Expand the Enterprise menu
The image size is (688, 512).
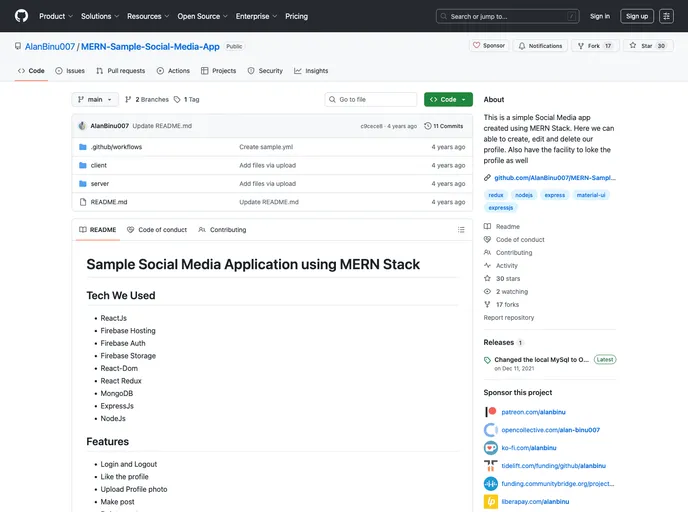click(256, 16)
